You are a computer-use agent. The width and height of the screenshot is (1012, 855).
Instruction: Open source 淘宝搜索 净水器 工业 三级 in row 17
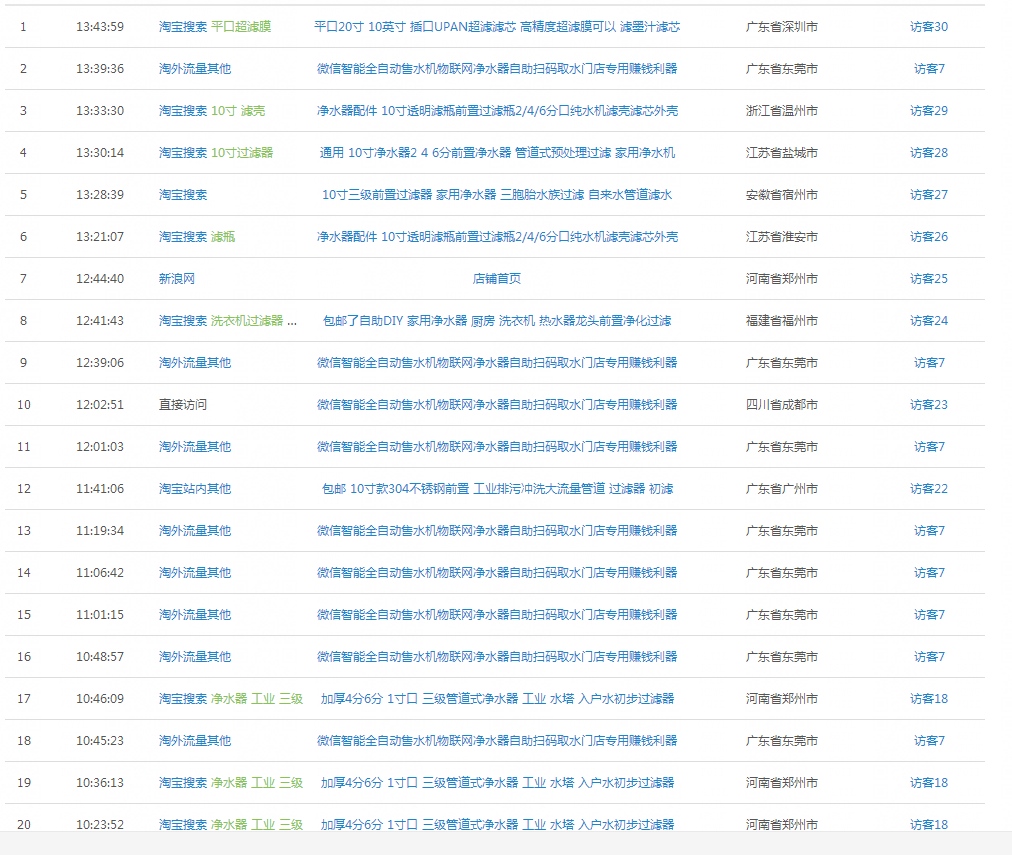click(x=231, y=698)
